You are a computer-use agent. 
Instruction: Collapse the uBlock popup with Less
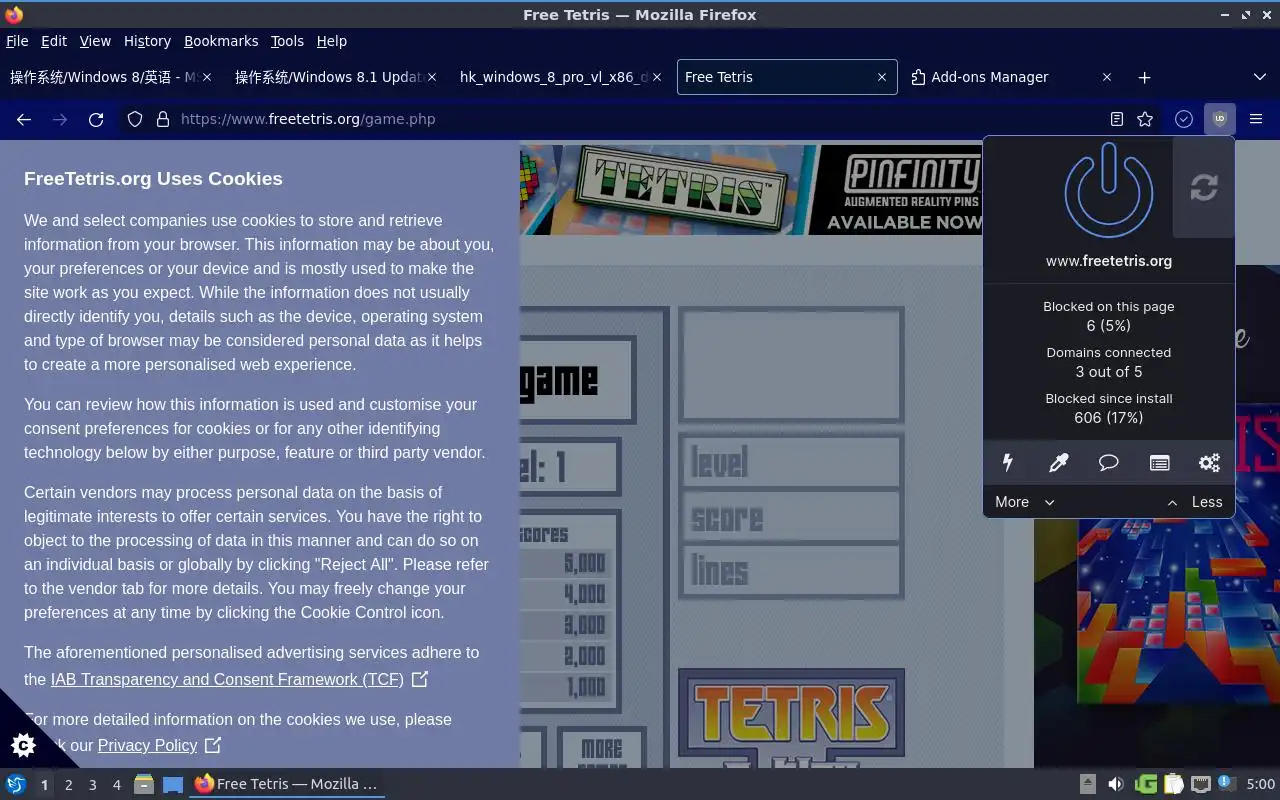(1195, 502)
